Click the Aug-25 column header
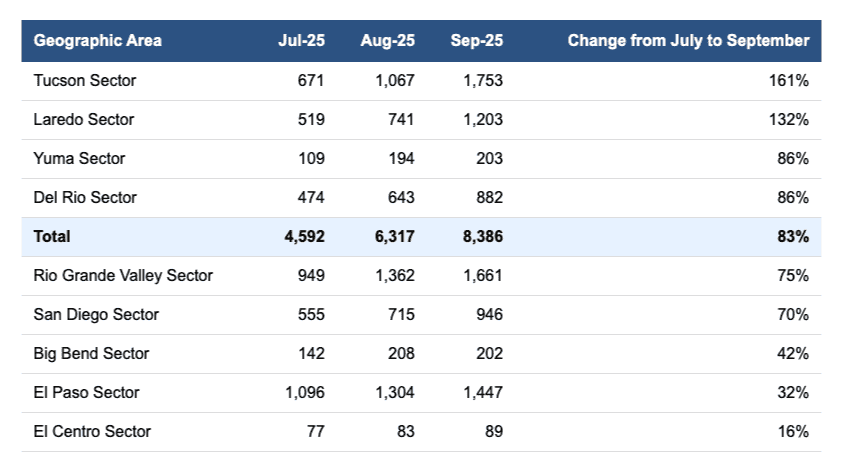Screen dimensions: 843x474 pos(387,41)
